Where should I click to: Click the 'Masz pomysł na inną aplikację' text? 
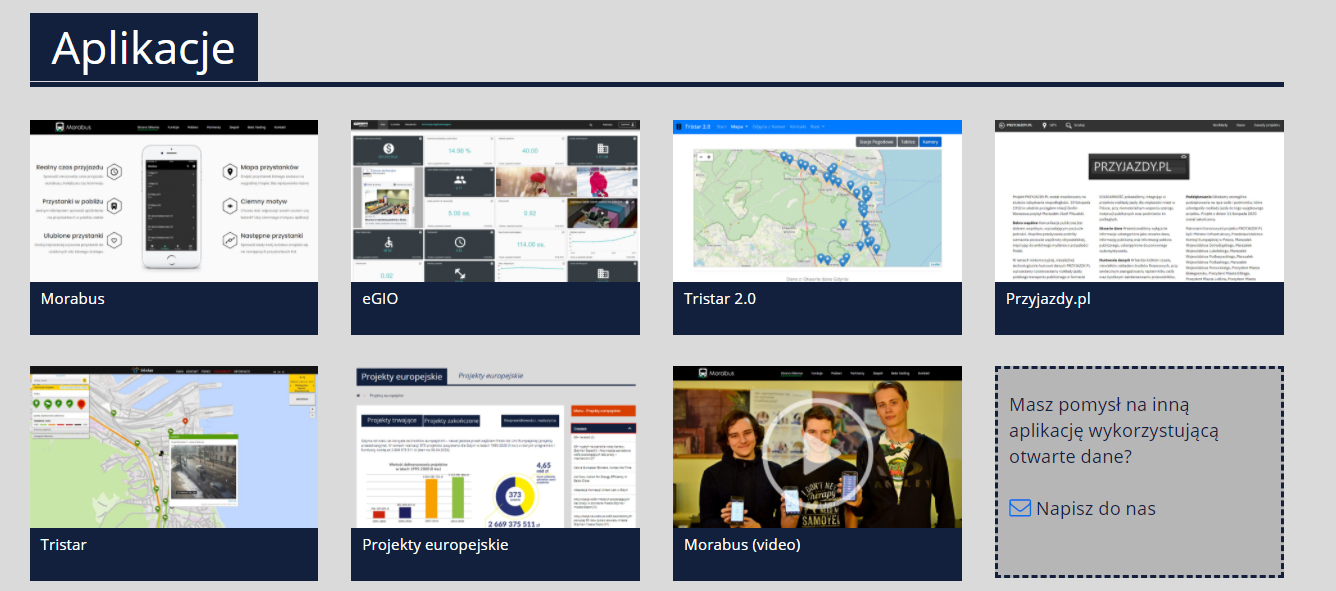1113,430
